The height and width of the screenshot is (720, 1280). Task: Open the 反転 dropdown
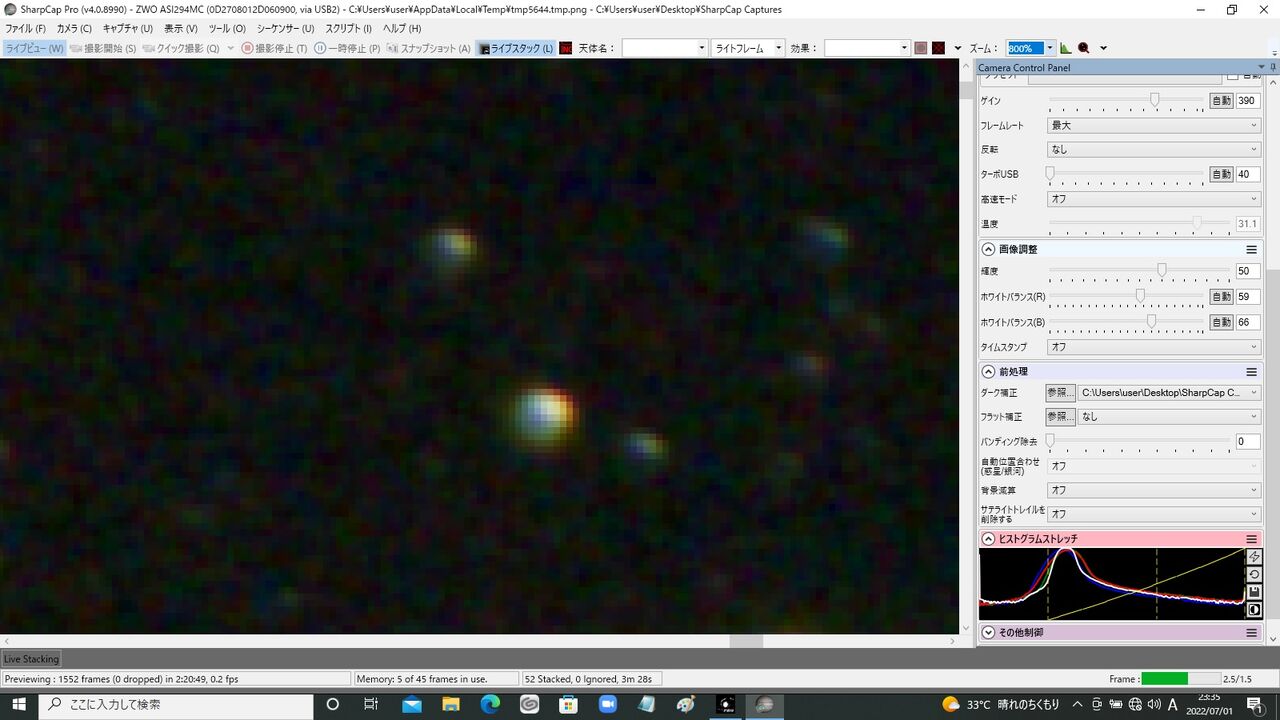(x=1153, y=150)
